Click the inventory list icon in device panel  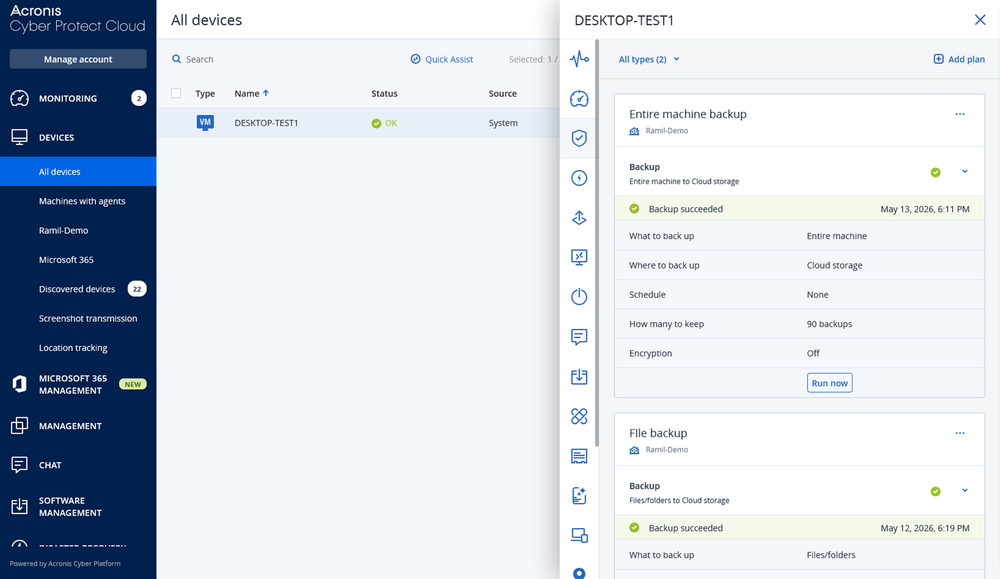pos(579,456)
